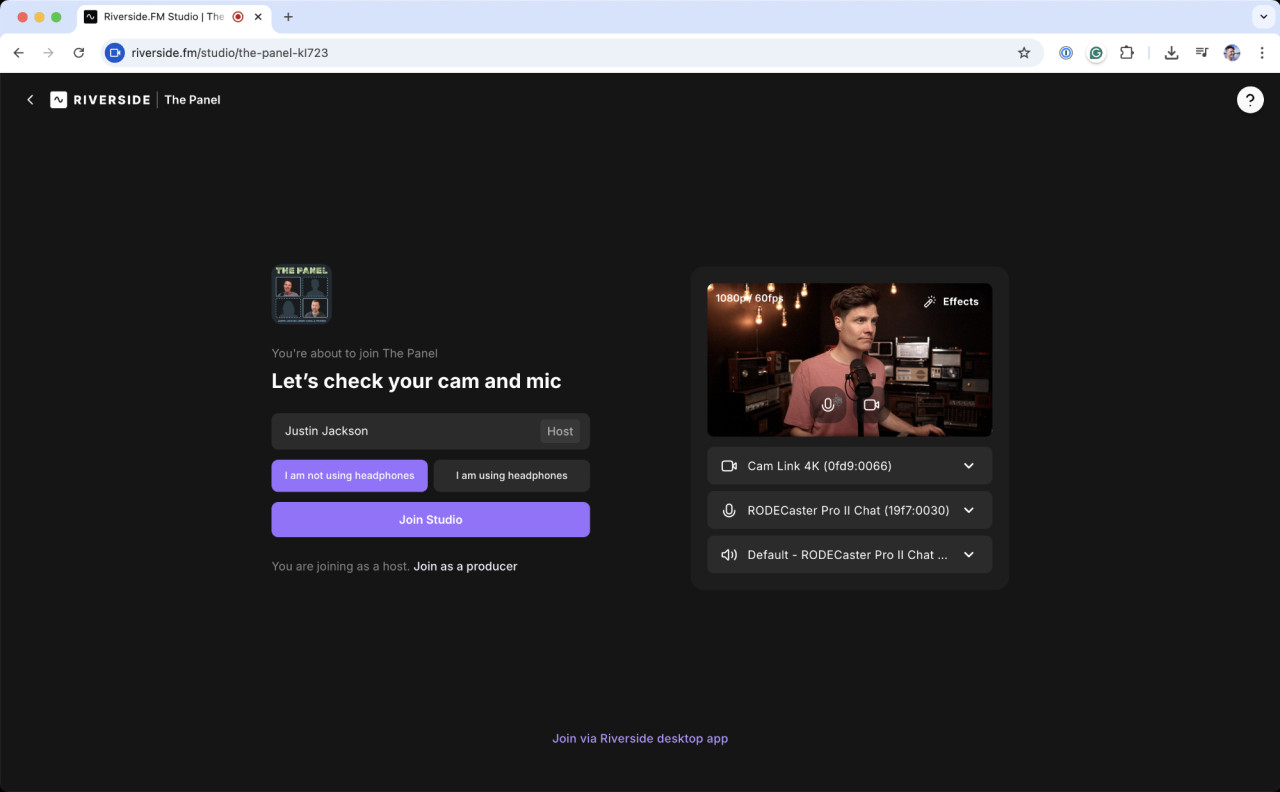The height and width of the screenshot is (792, 1280).
Task: Click the Grammarly extension icon
Action: point(1096,53)
